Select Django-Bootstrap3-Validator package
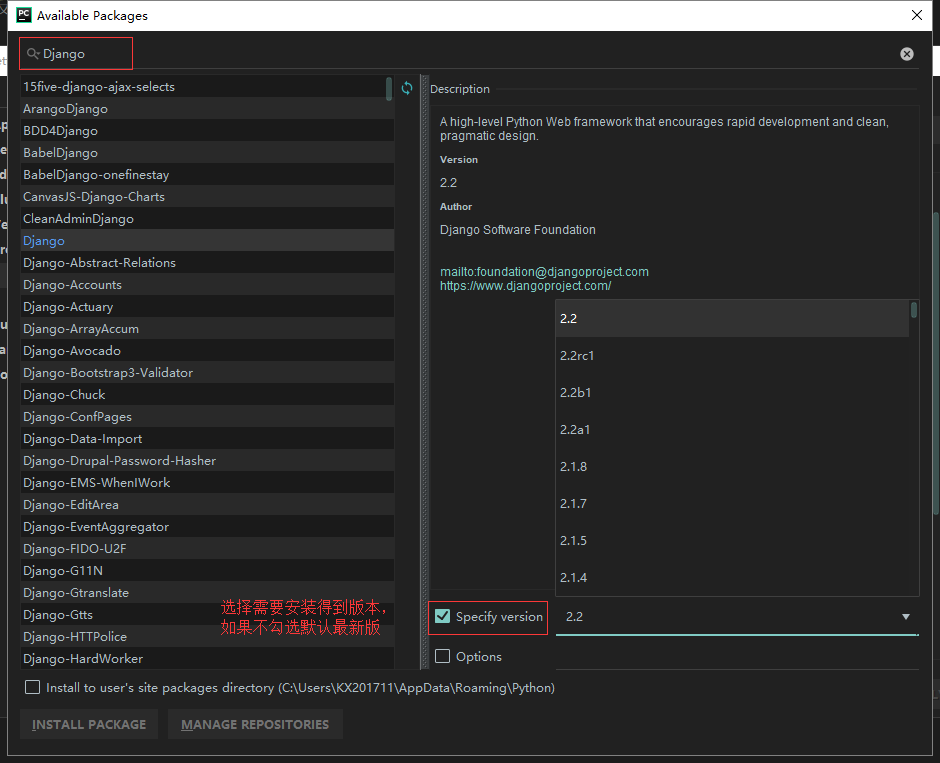This screenshot has width=940, height=763. pos(207,372)
